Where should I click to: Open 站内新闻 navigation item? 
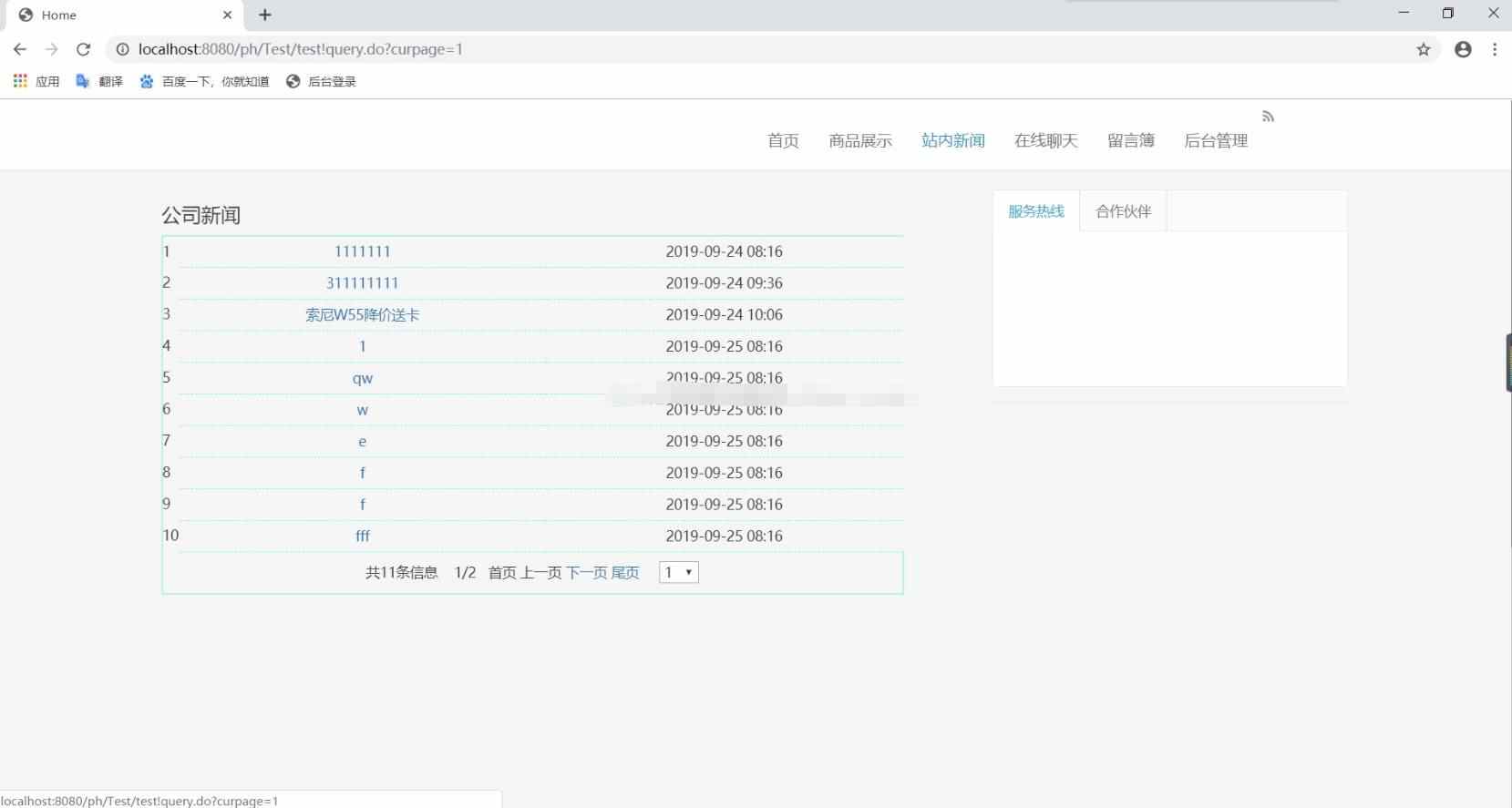[953, 140]
